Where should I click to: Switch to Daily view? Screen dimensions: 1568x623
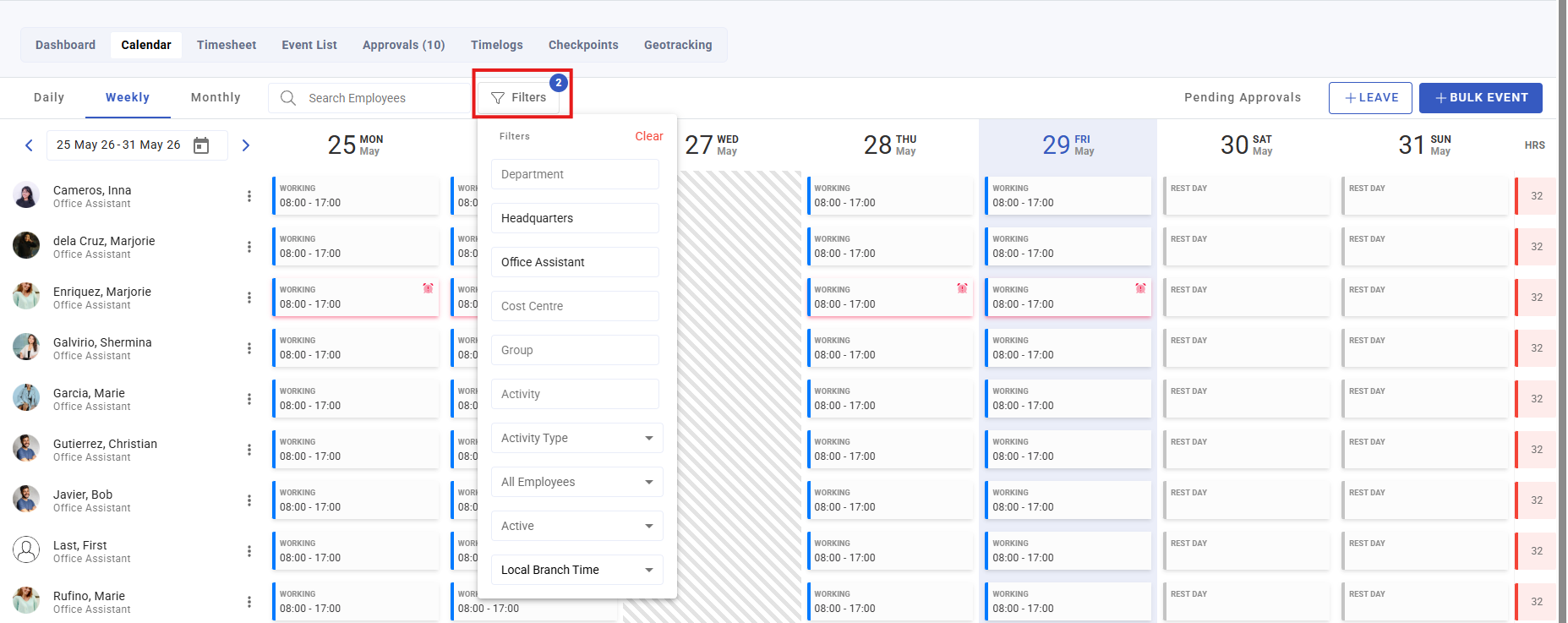pyautogui.click(x=49, y=97)
